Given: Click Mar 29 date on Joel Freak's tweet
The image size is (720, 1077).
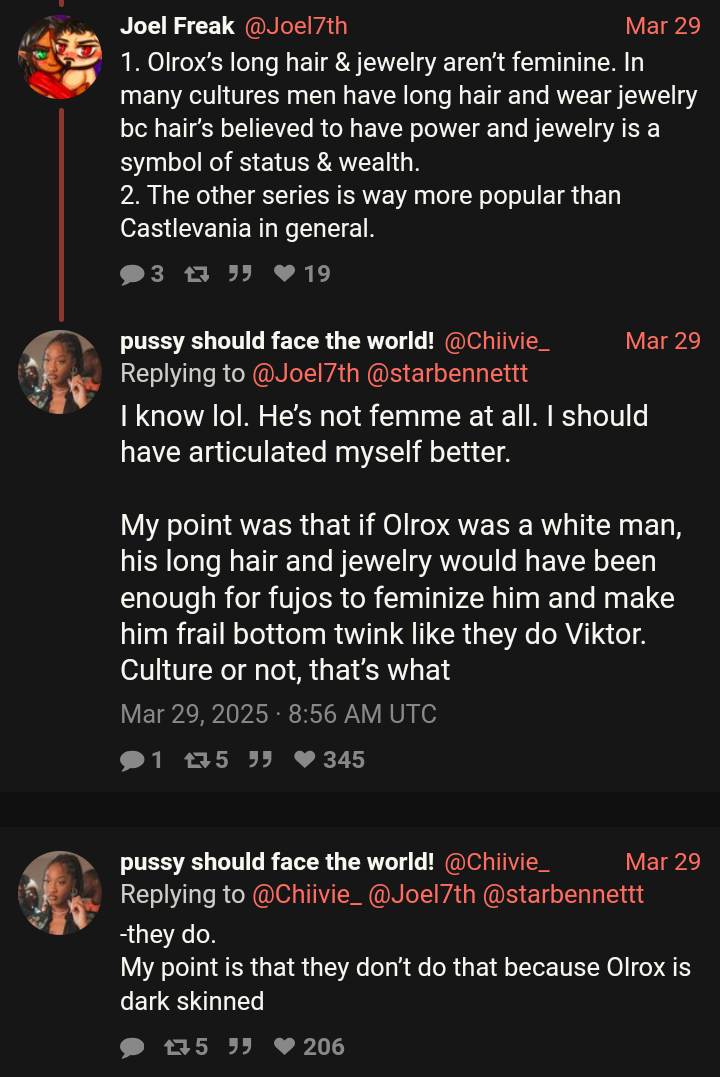Looking at the screenshot, I should coord(662,25).
